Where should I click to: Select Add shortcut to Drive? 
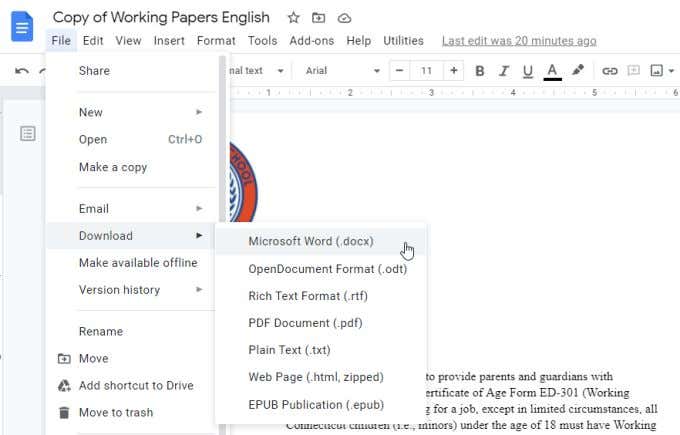click(131, 385)
